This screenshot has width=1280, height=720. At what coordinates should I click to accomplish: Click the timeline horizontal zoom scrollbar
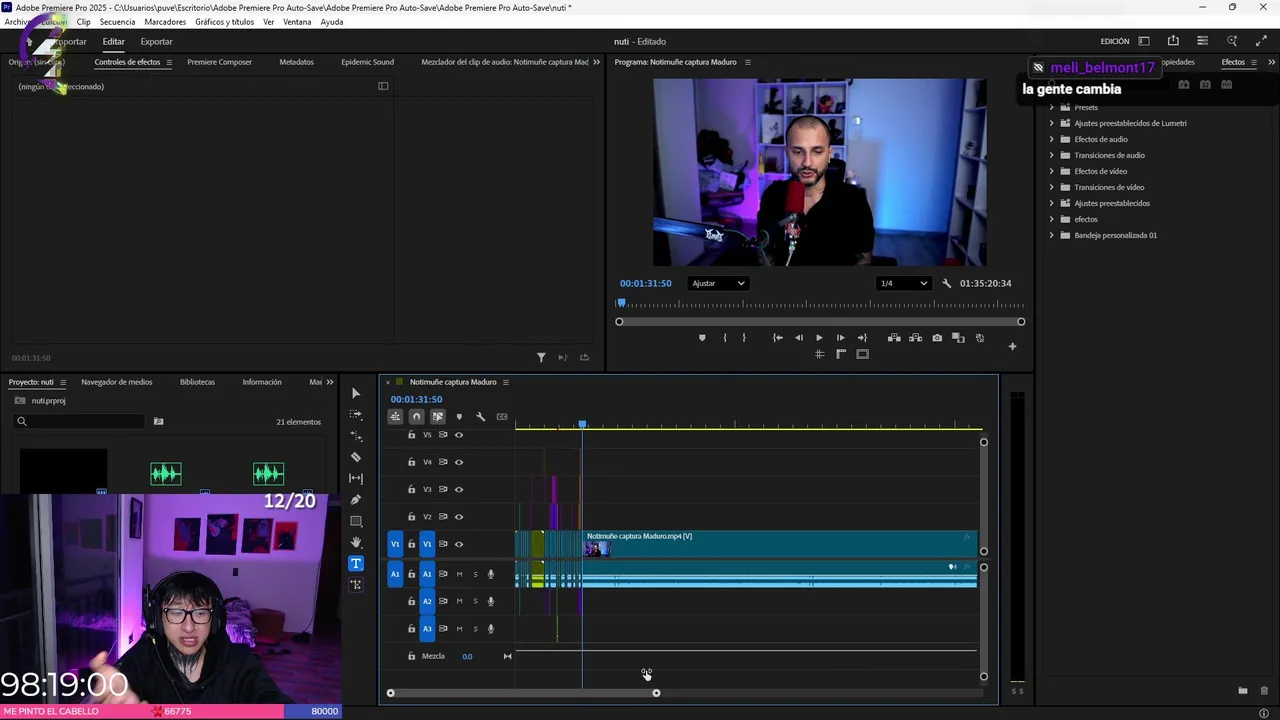(x=523, y=693)
